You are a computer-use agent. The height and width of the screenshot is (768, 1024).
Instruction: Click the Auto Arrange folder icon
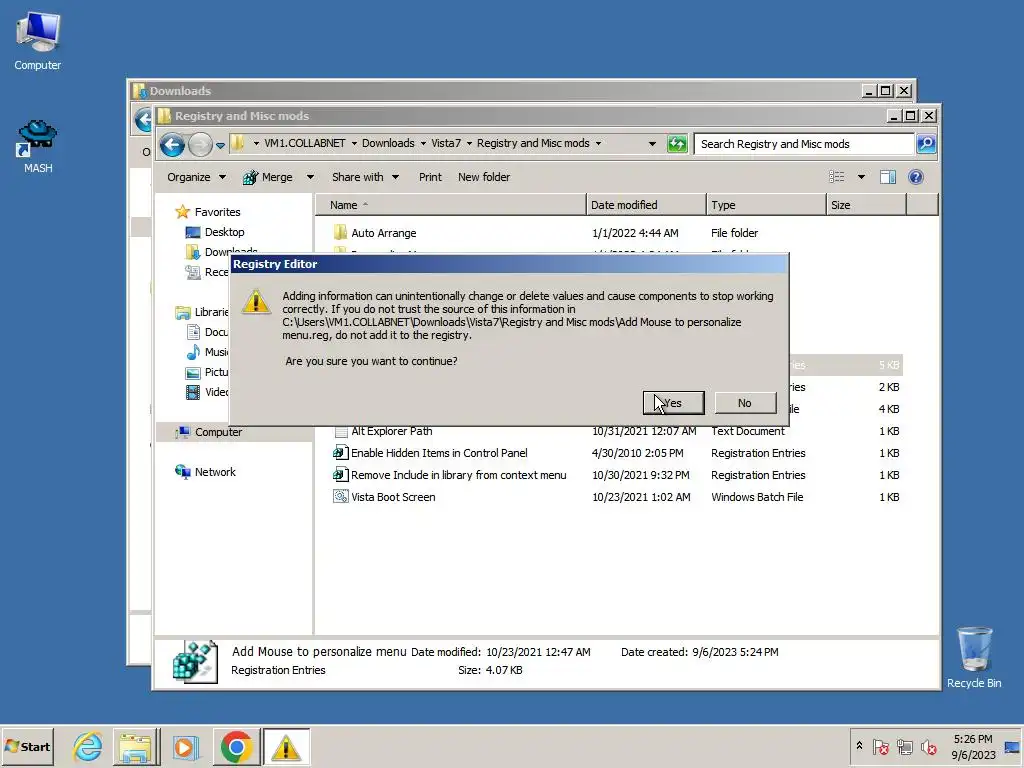point(340,232)
